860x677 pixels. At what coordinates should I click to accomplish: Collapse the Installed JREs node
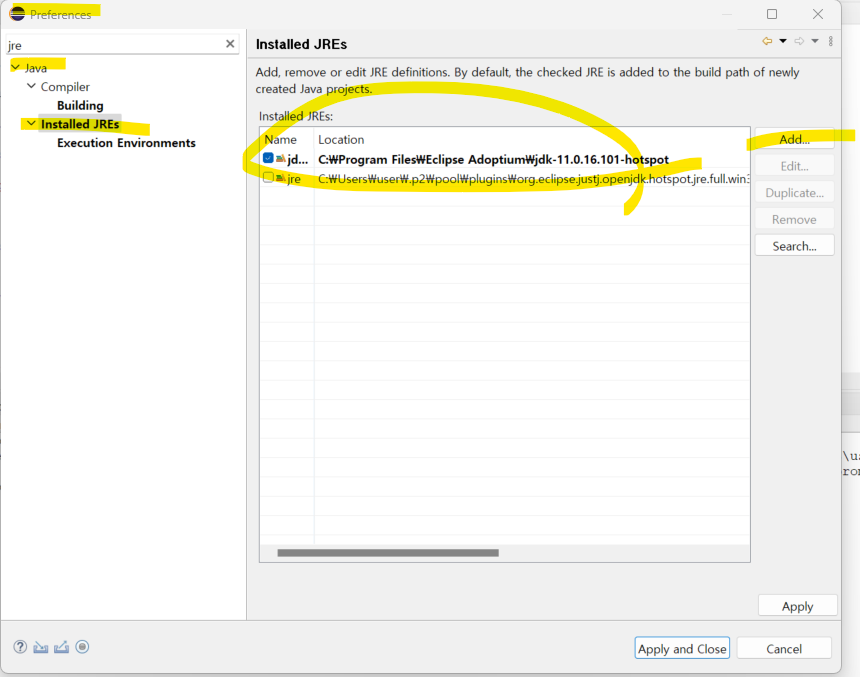31,123
